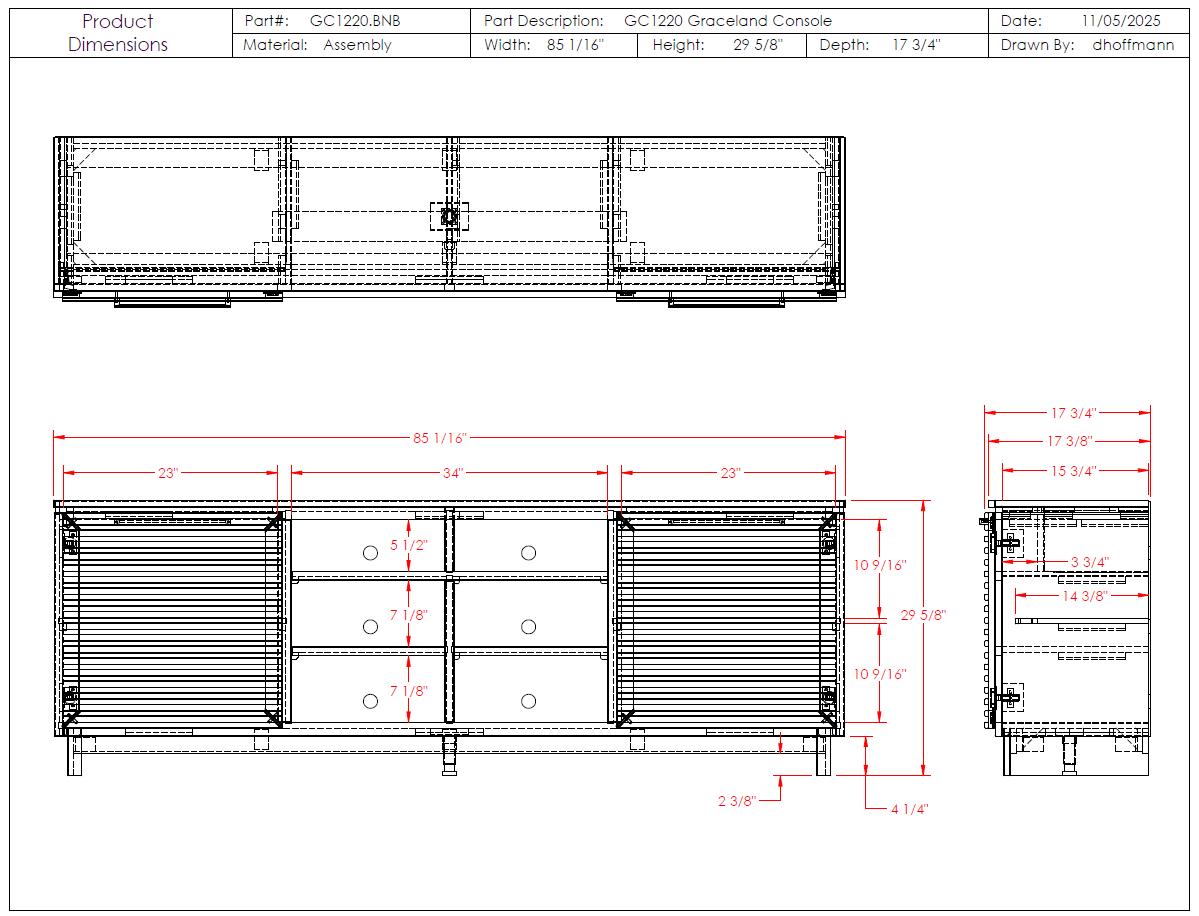Select the center square hardware in top view
This screenshot has height=916, width=1199.
450,216
